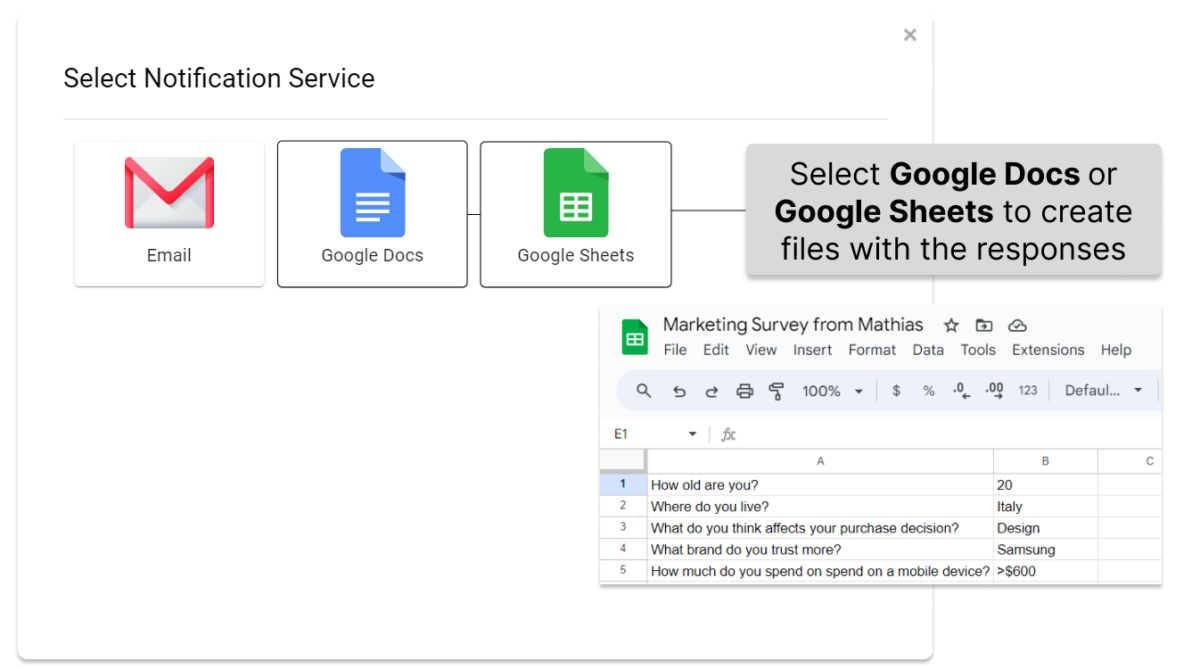Star the Marketing Survey spreadsheet

coord(950,325)
